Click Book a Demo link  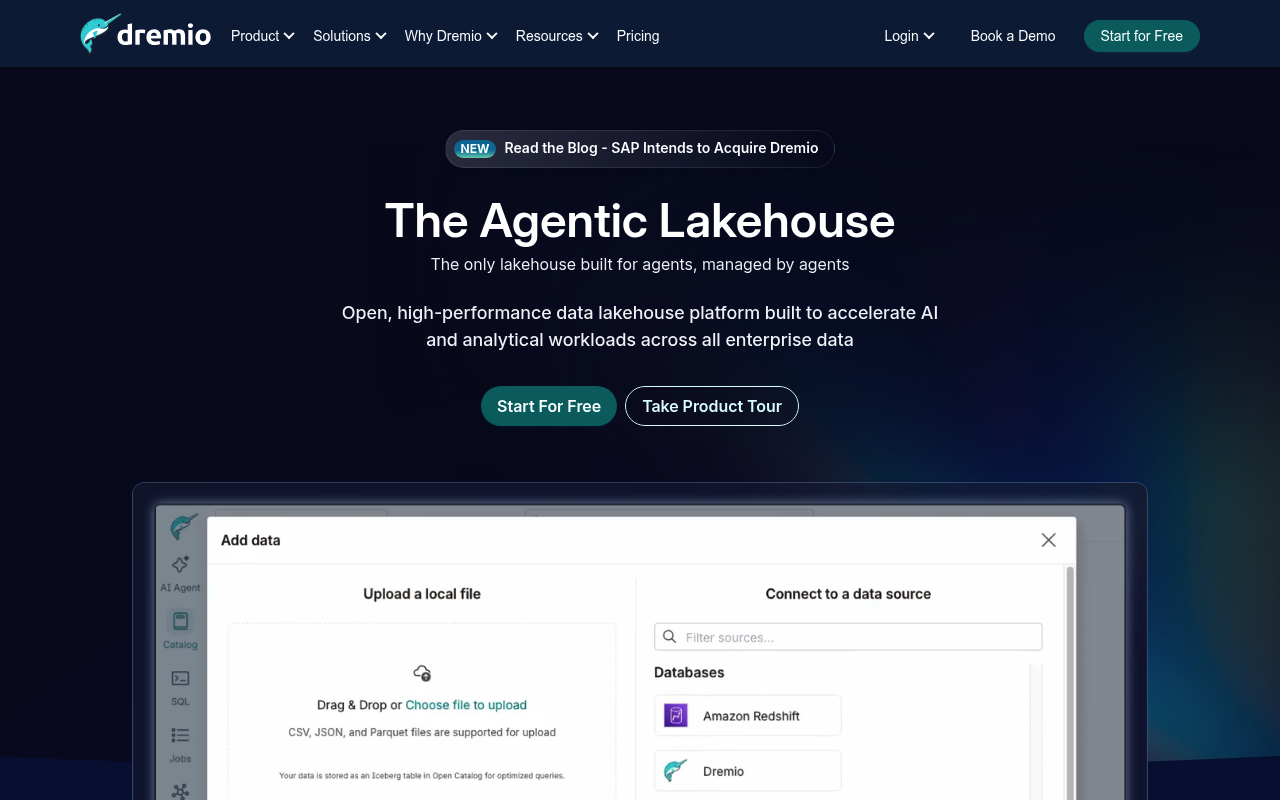pos(1012,36)
